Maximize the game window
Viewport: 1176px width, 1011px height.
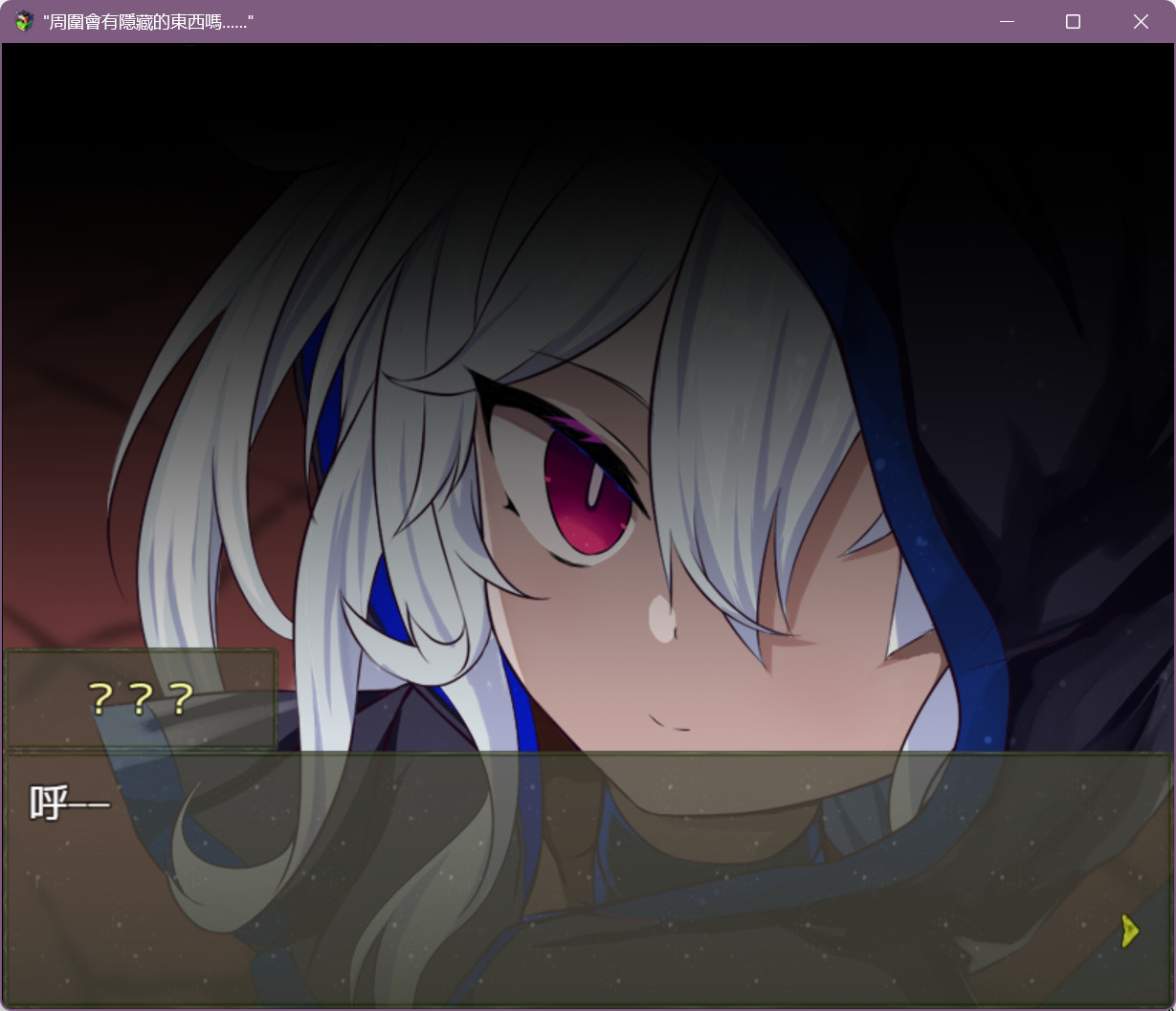[x=1073, y=21]
